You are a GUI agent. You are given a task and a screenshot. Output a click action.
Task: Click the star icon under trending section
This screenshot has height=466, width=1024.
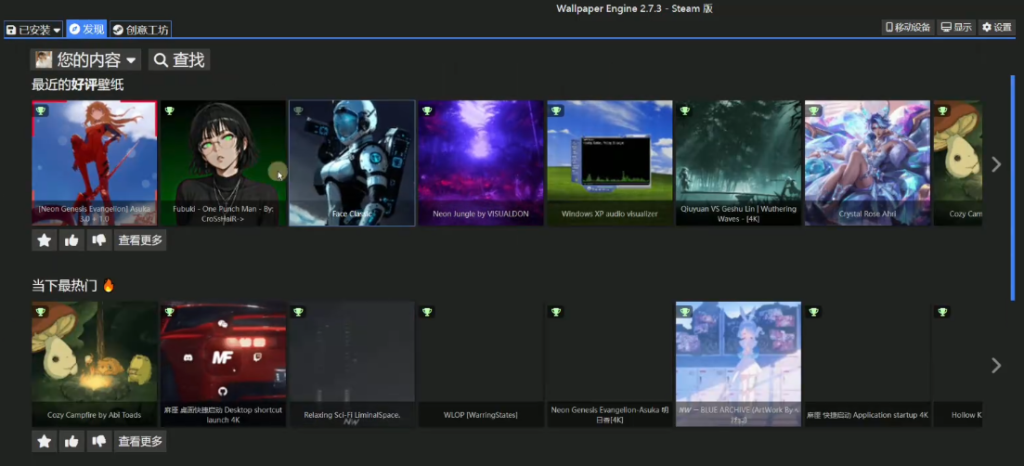coord(44,441)
